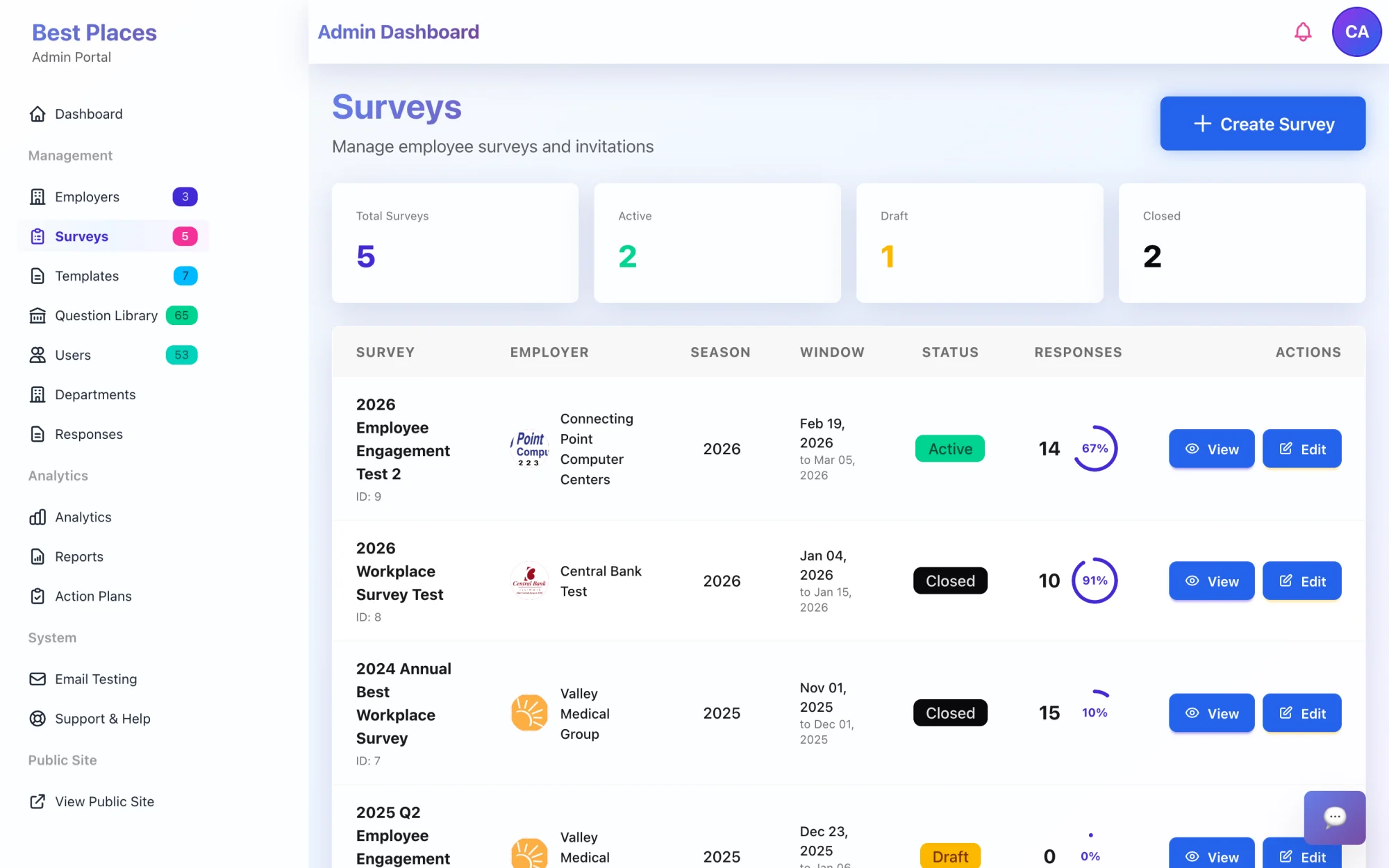Click the RESPONSES column header

point(1078,352)
